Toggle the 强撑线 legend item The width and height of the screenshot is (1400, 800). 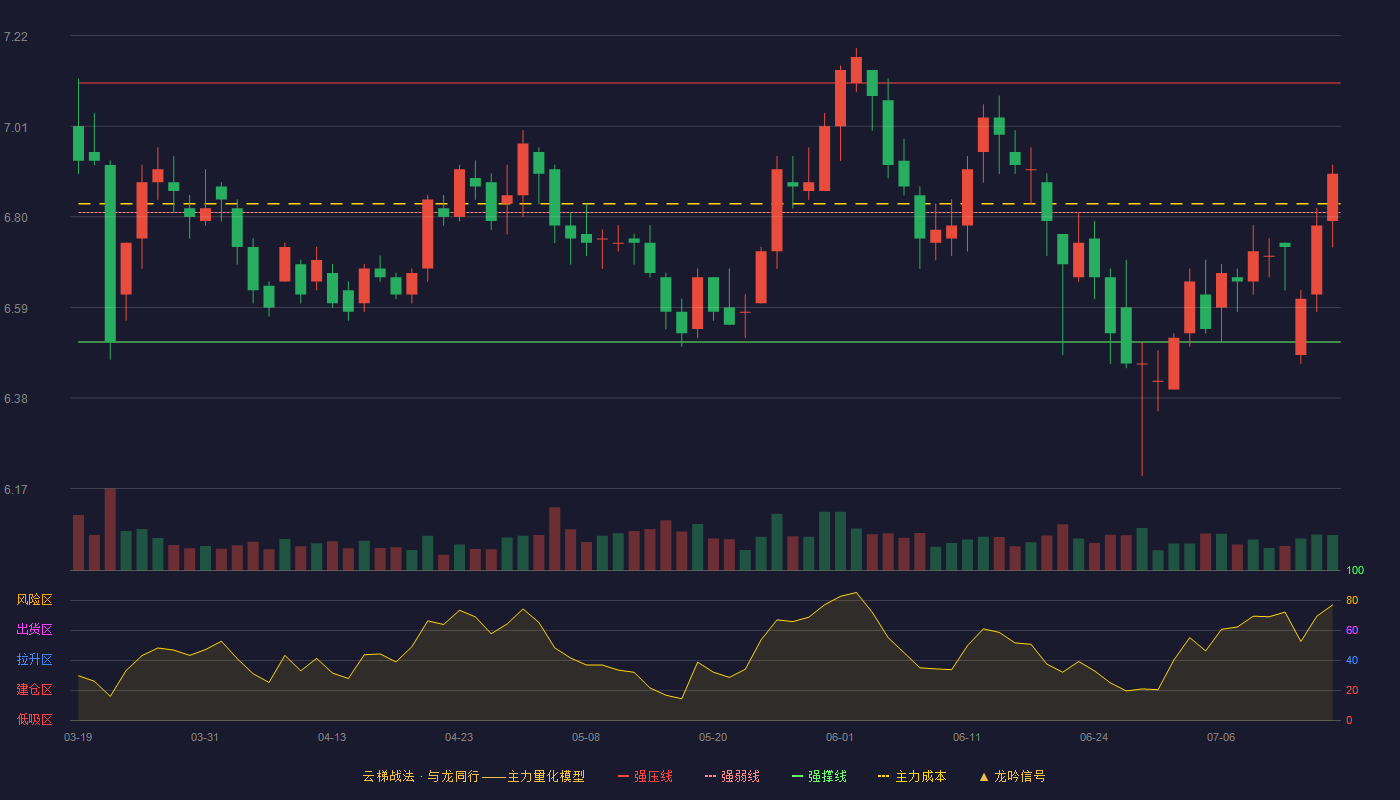[x=819, y=776]
